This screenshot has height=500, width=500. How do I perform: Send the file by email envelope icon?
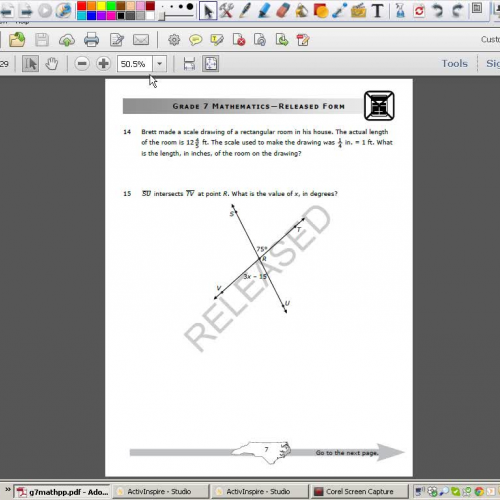point(141,40)
